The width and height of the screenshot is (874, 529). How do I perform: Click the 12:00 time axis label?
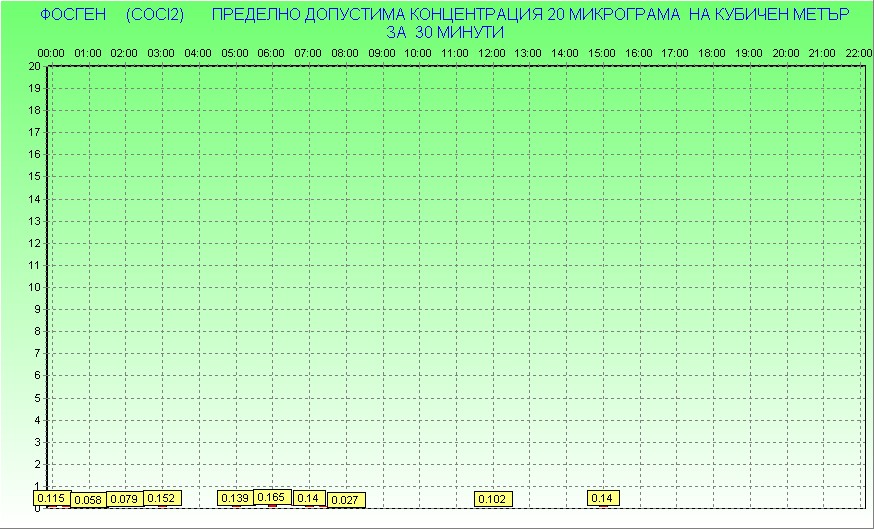point(492,54)
